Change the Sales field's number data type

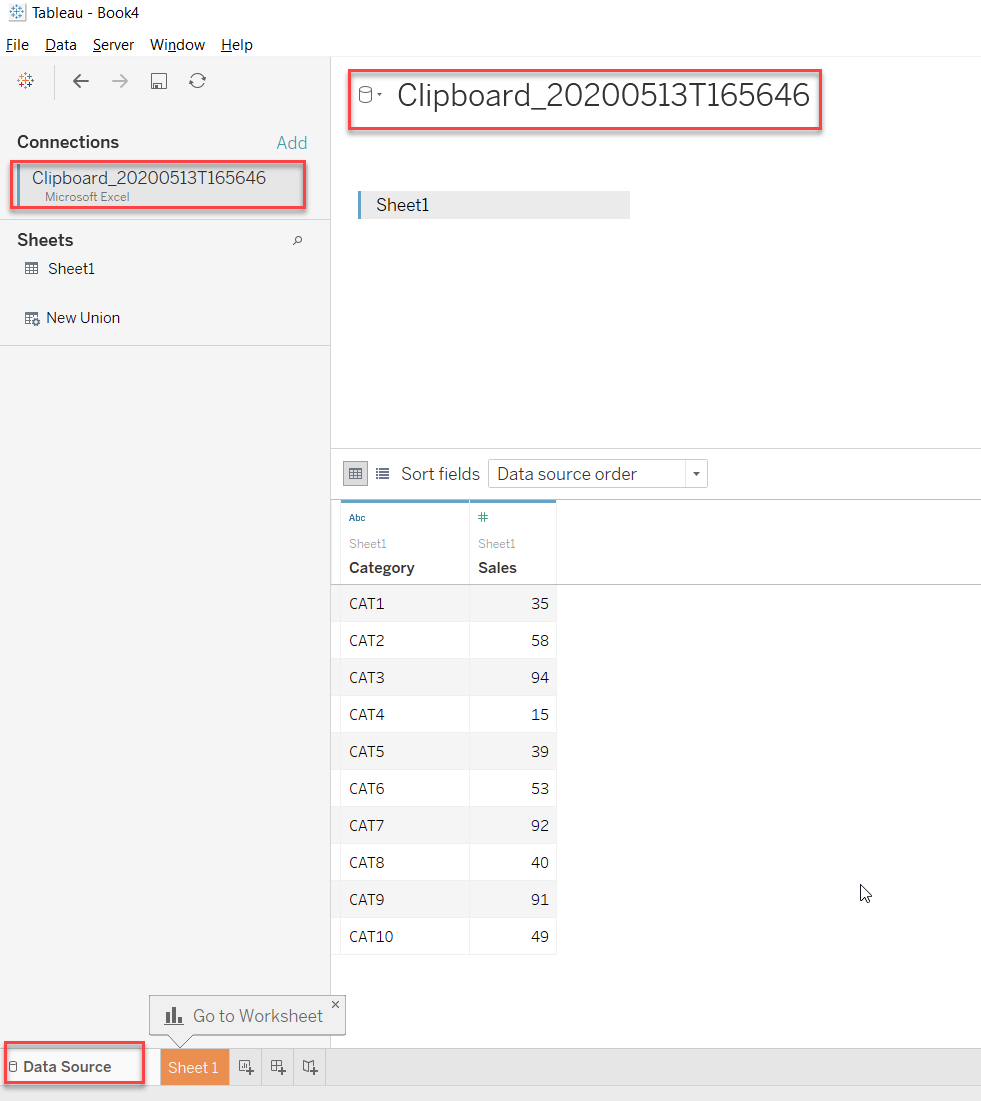coord(483,517)
